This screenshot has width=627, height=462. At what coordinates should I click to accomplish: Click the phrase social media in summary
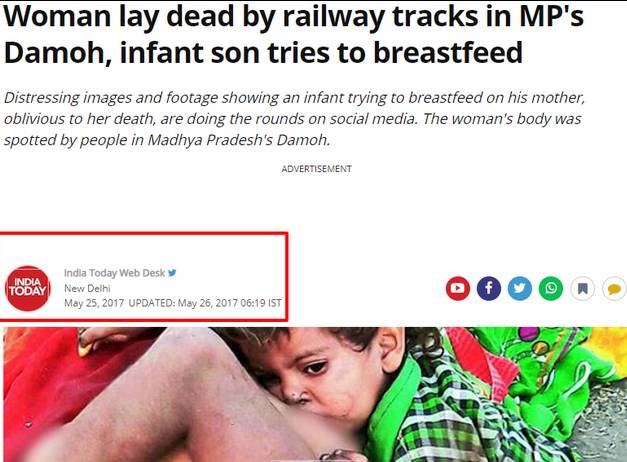tap(373, 118)
